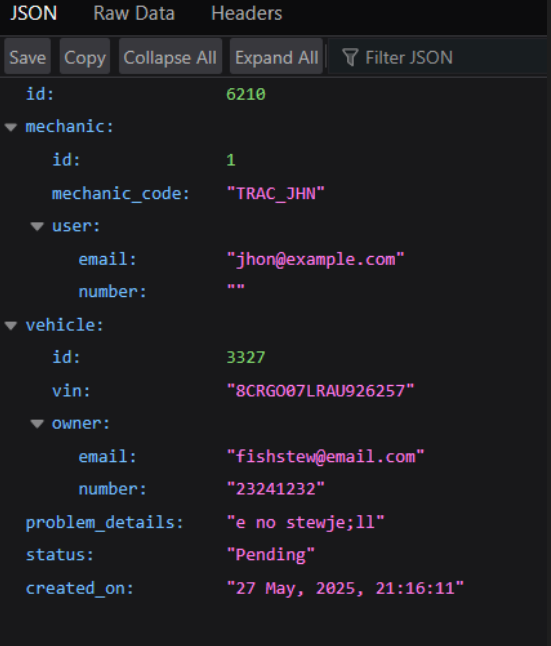This screenshot has width=551, height=646.
Task: Collapse the mechanic node arrow
Action: pos(11,127)
